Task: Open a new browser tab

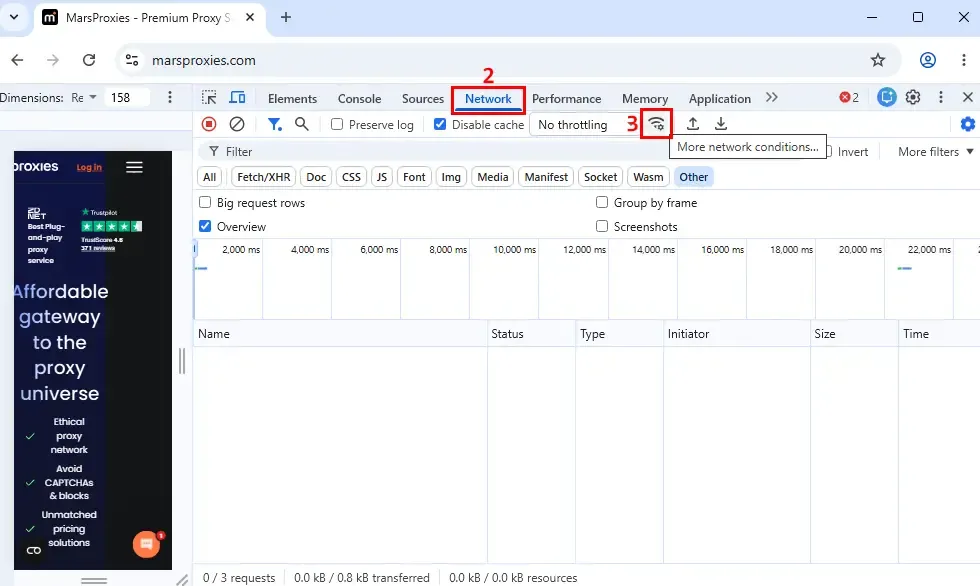Action: [x=286, y=17]
